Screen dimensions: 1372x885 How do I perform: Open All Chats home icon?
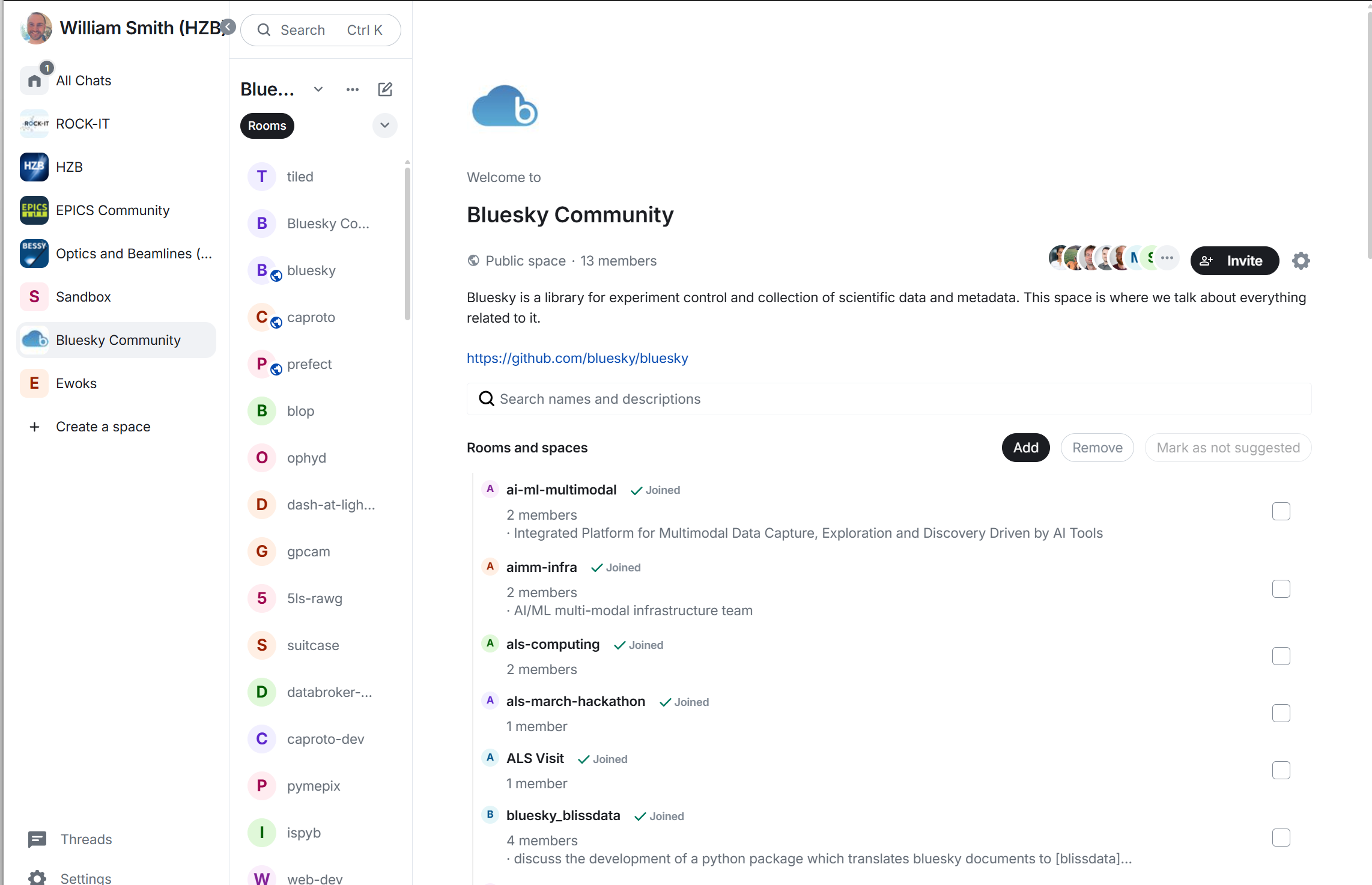pyautogui.click(x=34, y=81)
